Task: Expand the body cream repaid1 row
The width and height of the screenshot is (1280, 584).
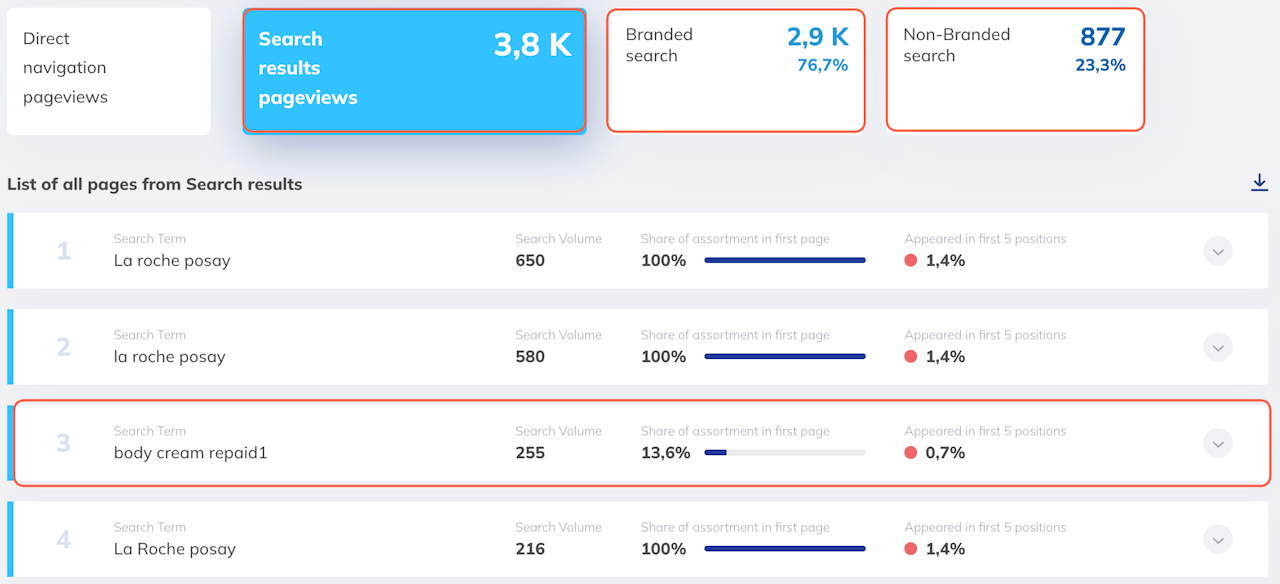Action: tap(1217, 443)
